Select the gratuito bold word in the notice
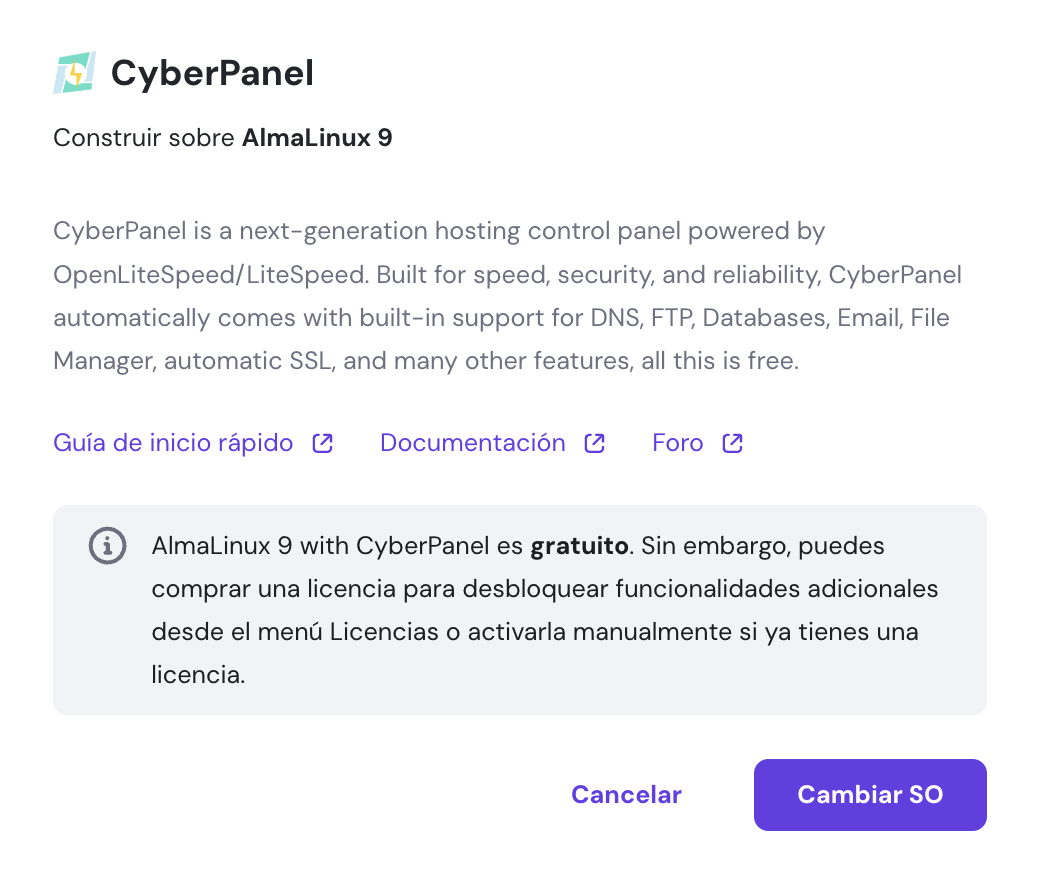Screen dimensions: 1042x888 [x=578, y=546]
